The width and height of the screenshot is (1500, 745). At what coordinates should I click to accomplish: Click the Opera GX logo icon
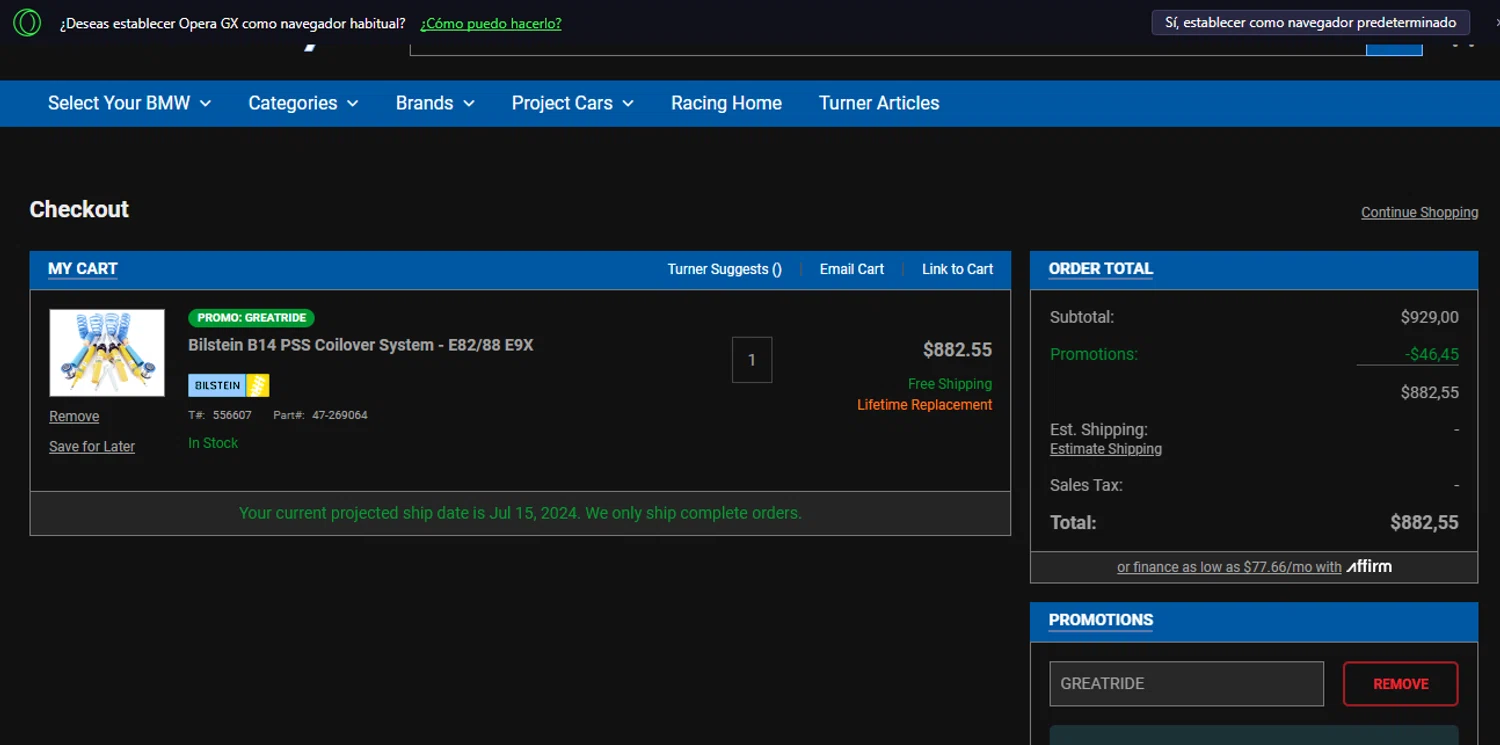coord(27,22)
